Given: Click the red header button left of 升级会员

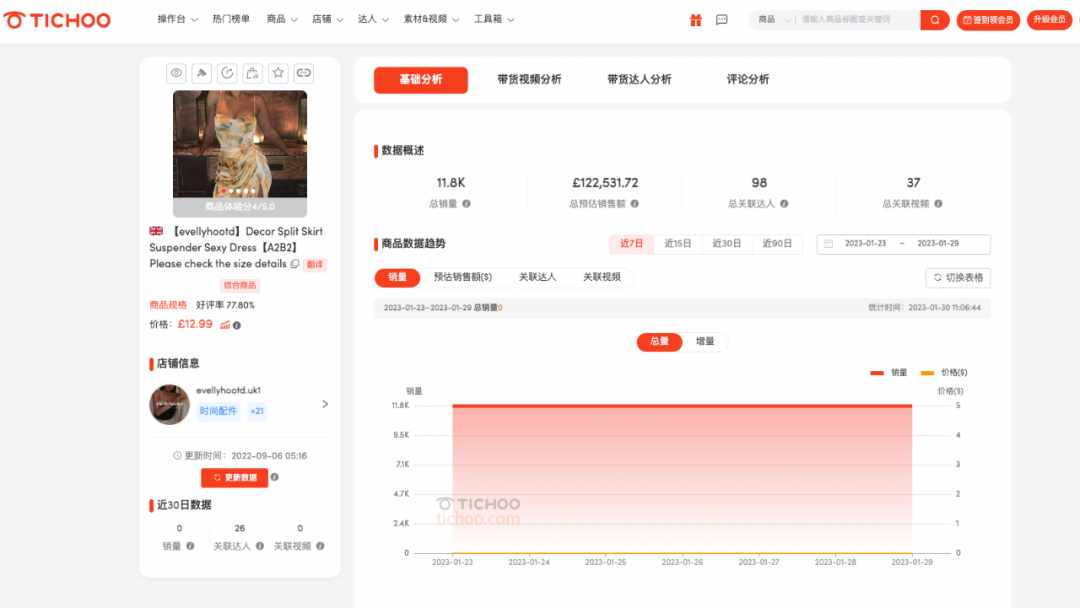Looking at the screenshot, I should click(x=988, y=20).
